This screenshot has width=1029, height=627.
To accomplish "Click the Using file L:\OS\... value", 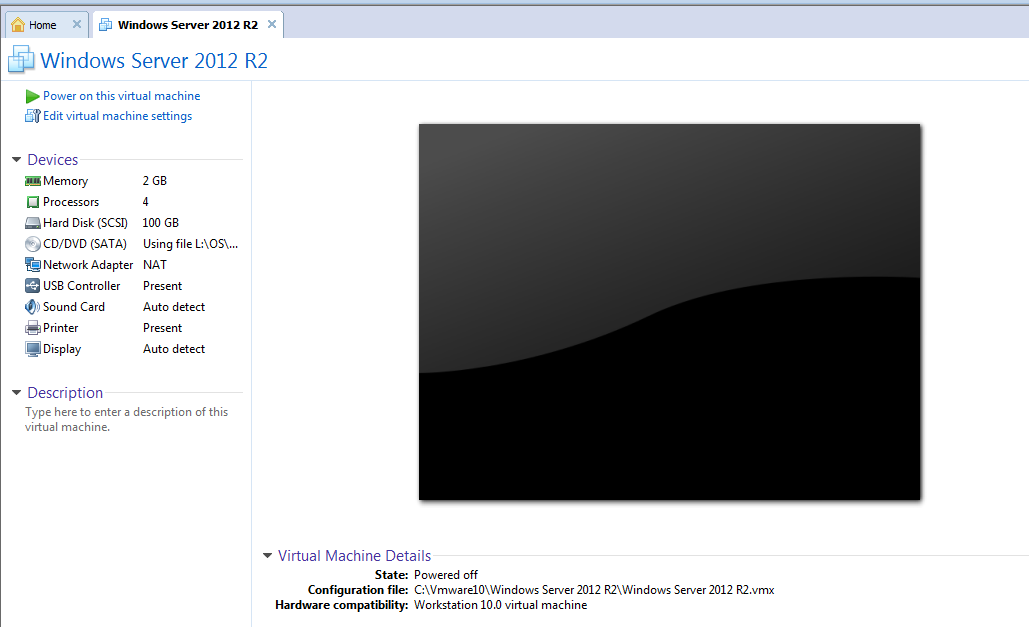I will pyautogui.click(x=190, y=244).
